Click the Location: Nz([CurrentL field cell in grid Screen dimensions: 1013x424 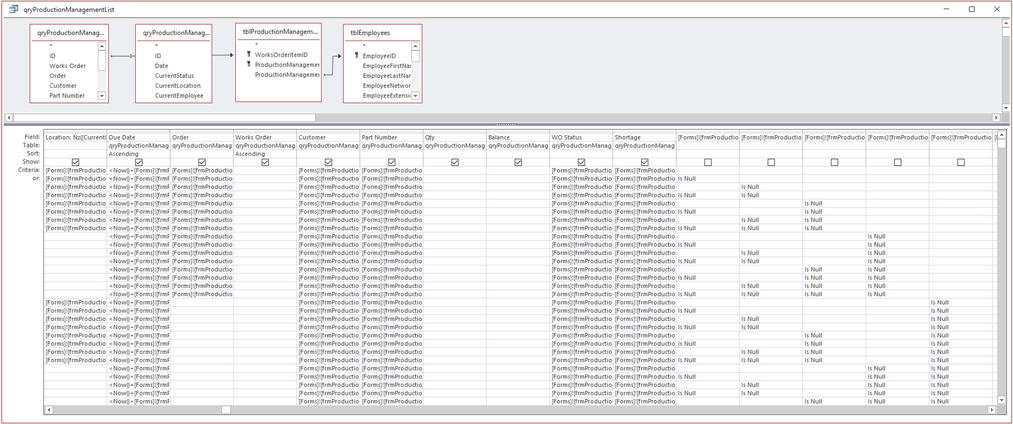coord(76,138)
